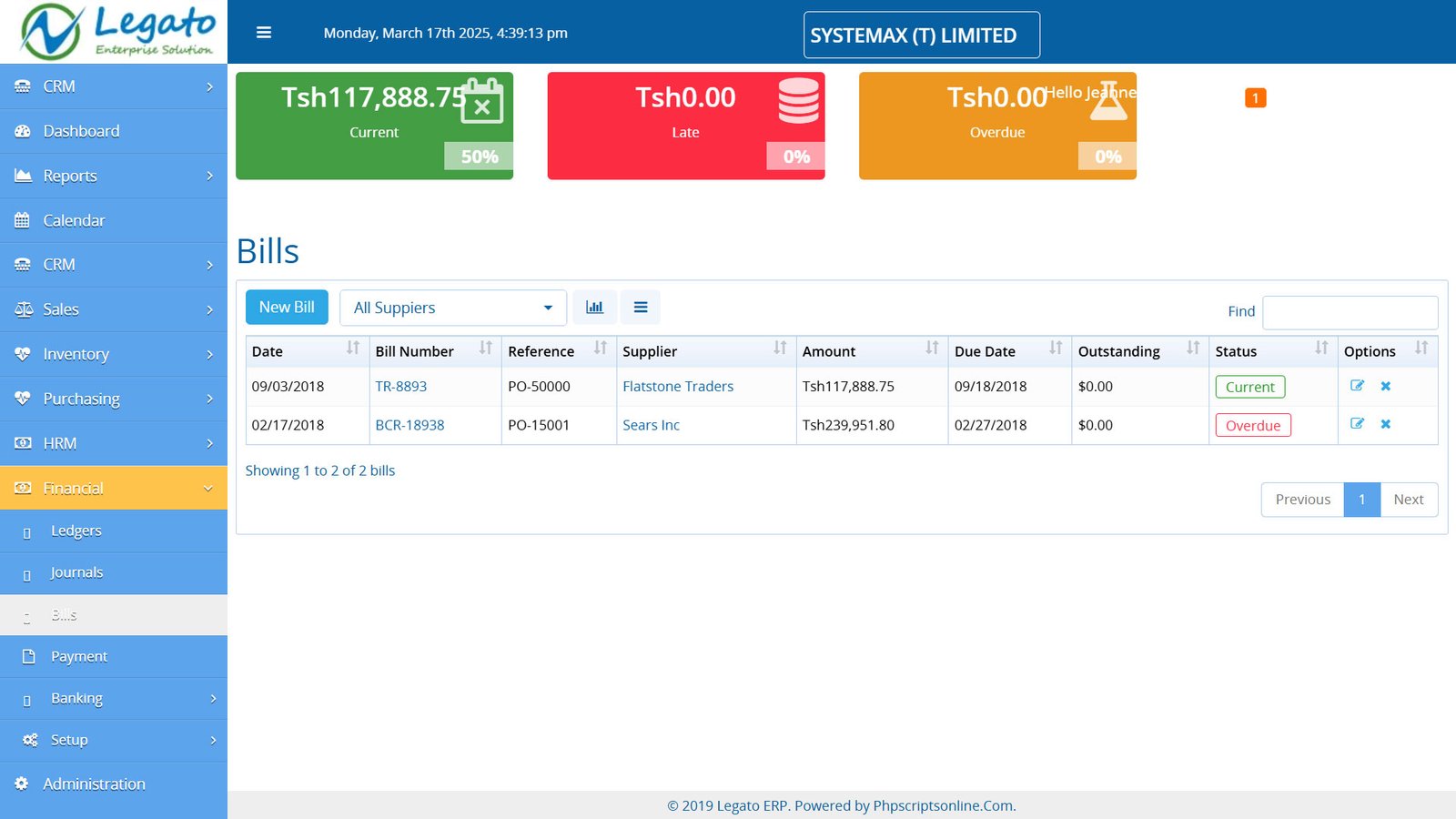Image resolution: width=1456 pixels, height=819 pixels.
Task: Open the Administration menu
Action: pyautogui.click(x=114, y=784)
